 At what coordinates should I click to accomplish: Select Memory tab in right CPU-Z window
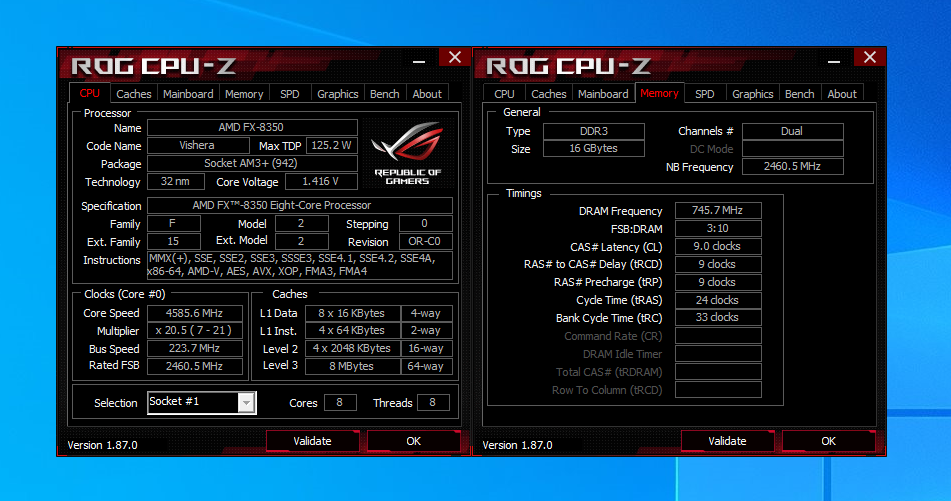pyautogui.click(x=659, y=93)
